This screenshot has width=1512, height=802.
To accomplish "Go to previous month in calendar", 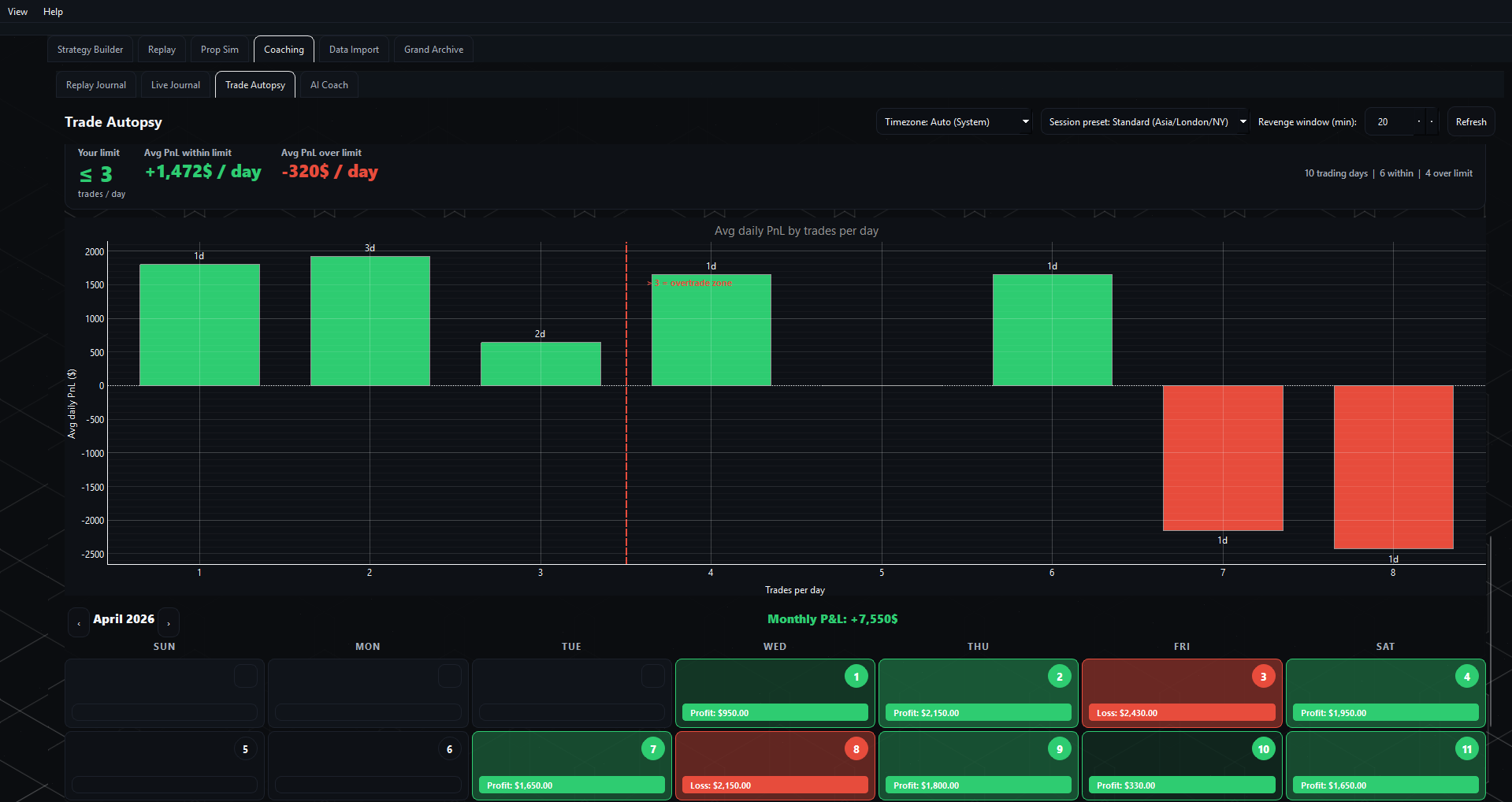I will coord(79,622).
